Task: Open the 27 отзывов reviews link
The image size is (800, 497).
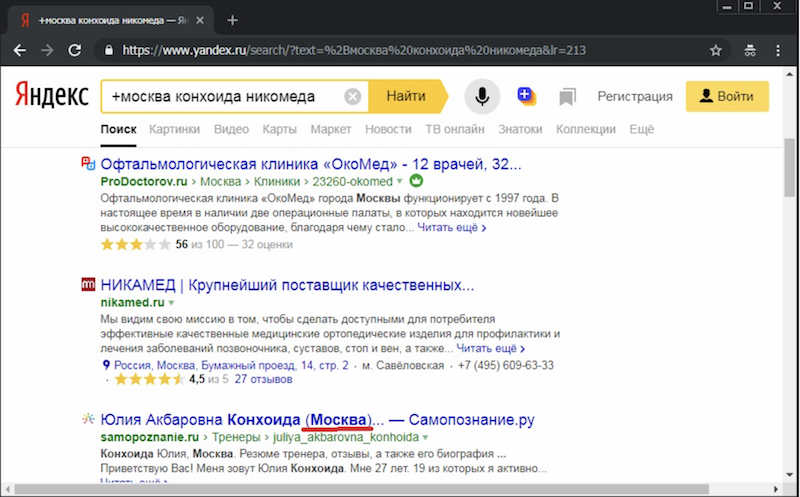Action: click(263, 379)
